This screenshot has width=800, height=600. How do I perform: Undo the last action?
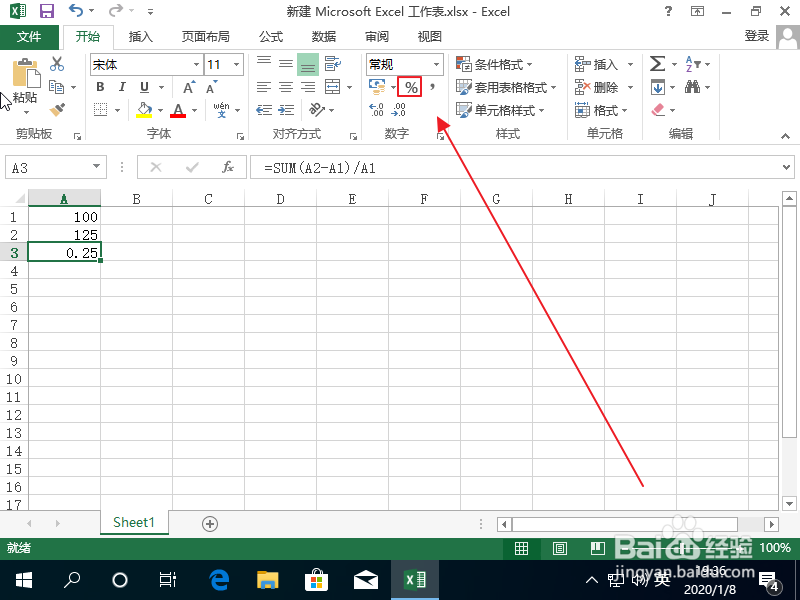point(76,10)
